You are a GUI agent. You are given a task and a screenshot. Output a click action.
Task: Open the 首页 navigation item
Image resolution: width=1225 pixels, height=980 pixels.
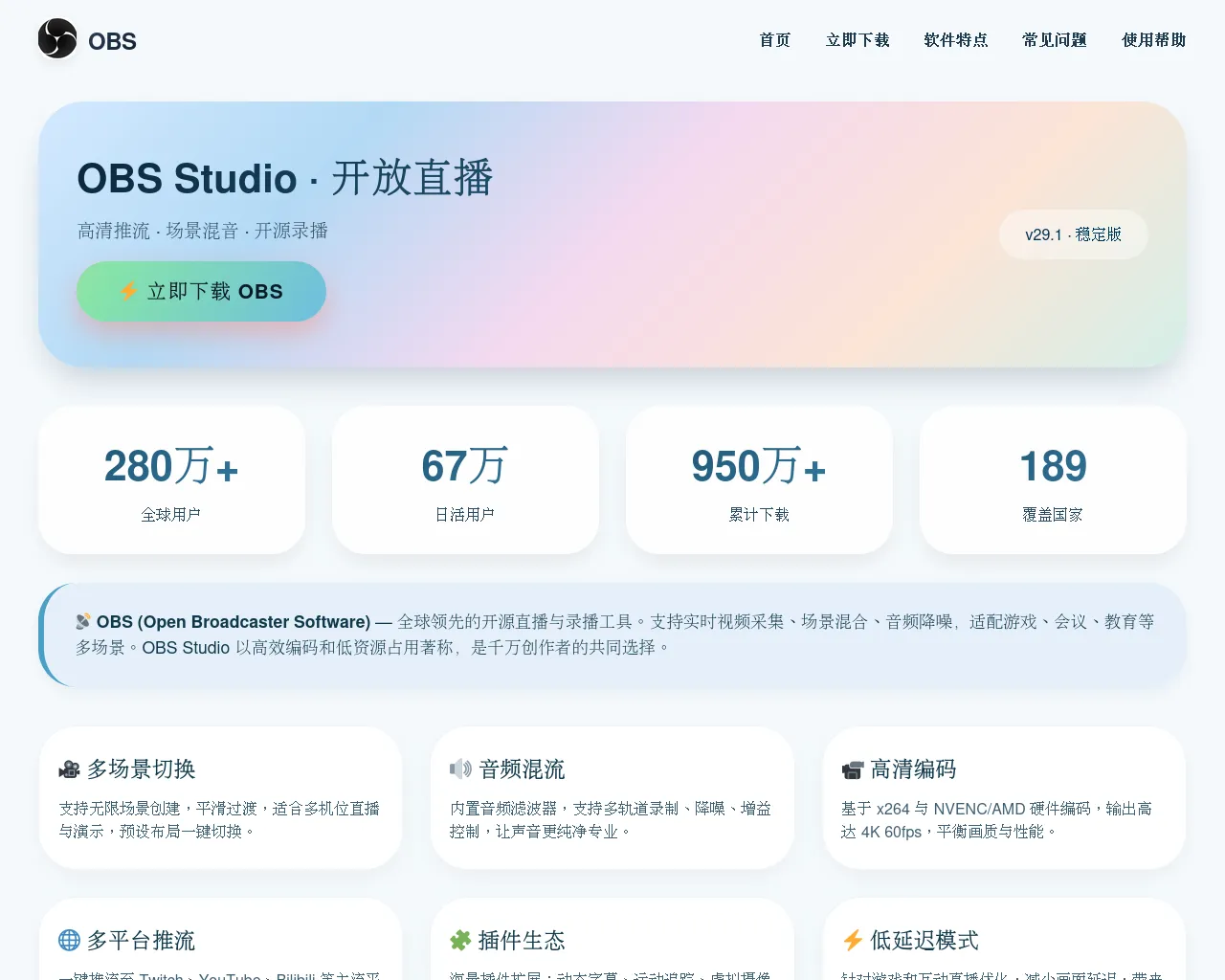tap(775, 40)
